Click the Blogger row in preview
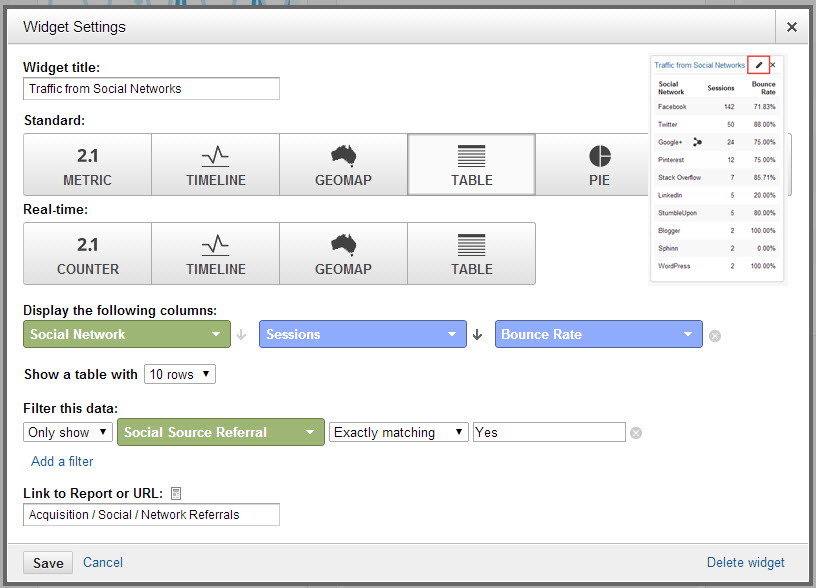 coord(717,231)
